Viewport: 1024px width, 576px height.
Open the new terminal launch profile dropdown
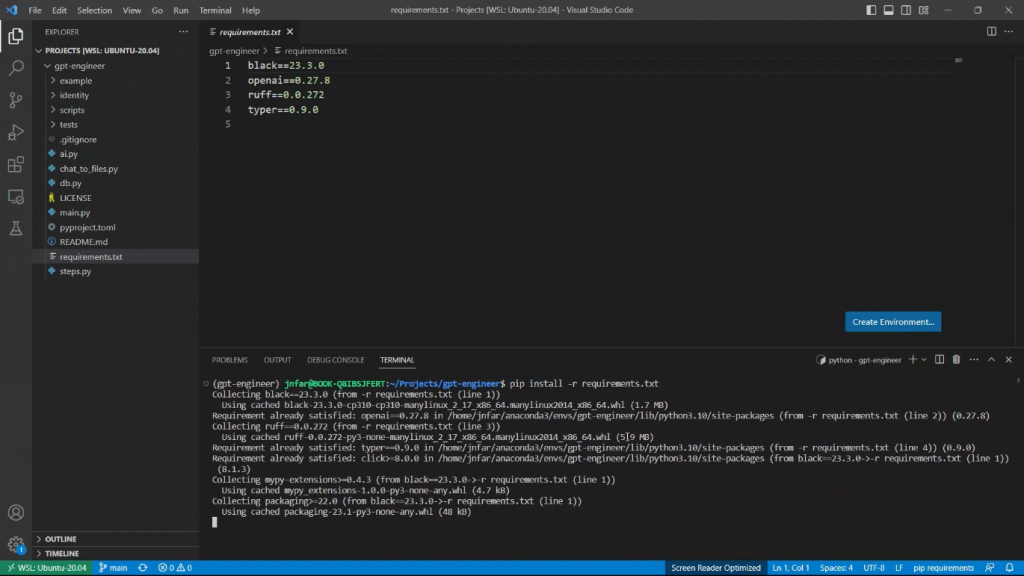(924, 360)
